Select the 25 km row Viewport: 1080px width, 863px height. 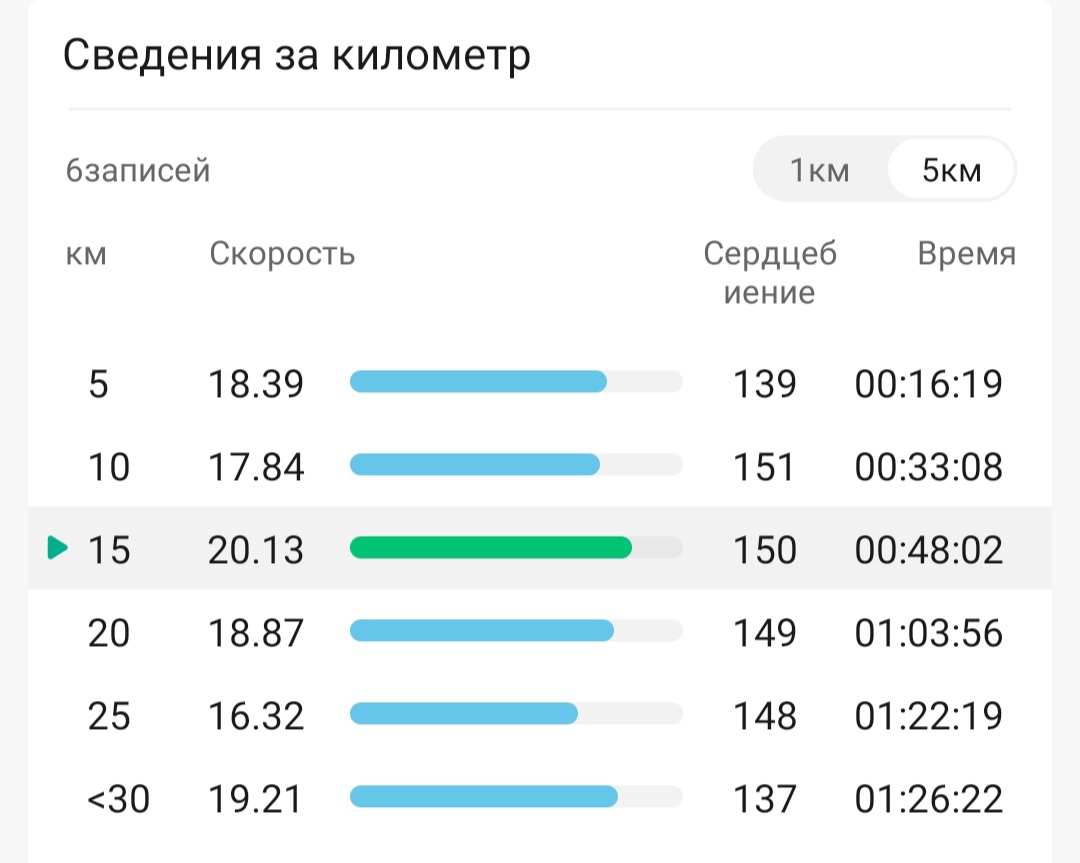pos(540,714)
